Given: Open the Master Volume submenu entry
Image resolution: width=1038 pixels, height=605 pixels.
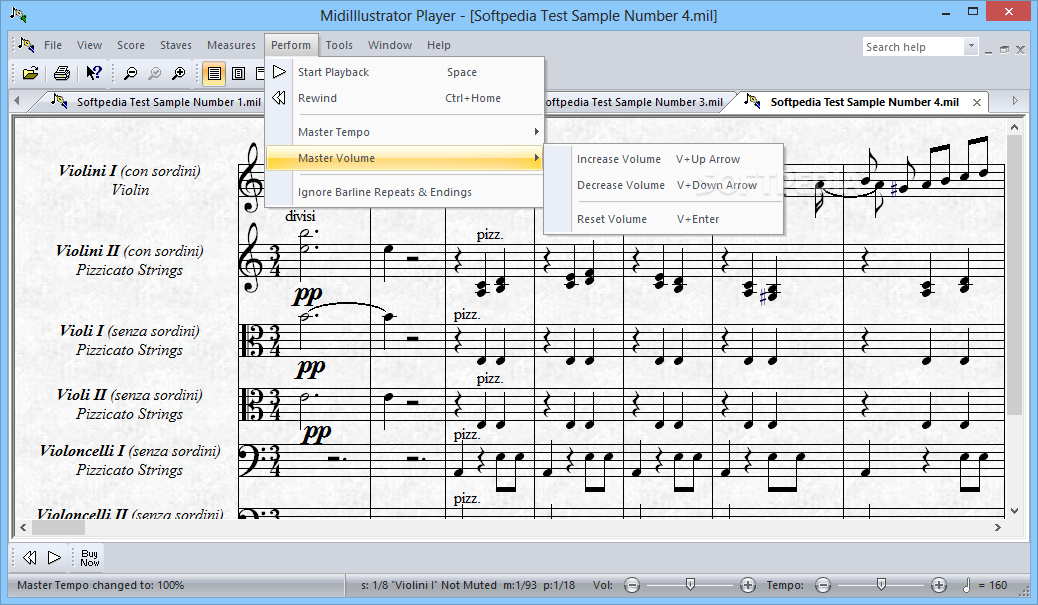Looking at the screenshot, I should pos(404,158).
